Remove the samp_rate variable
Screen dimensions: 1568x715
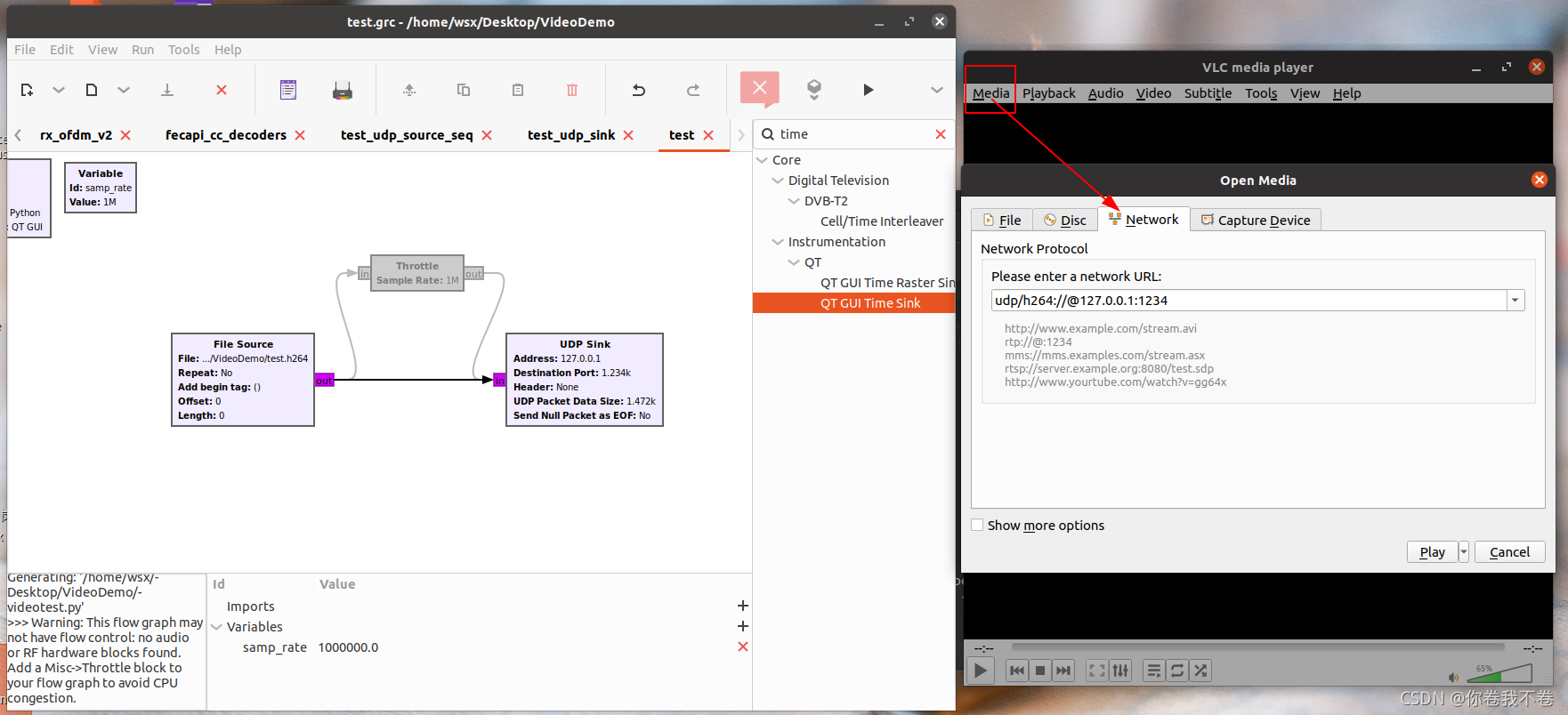[x=743, y=647]
